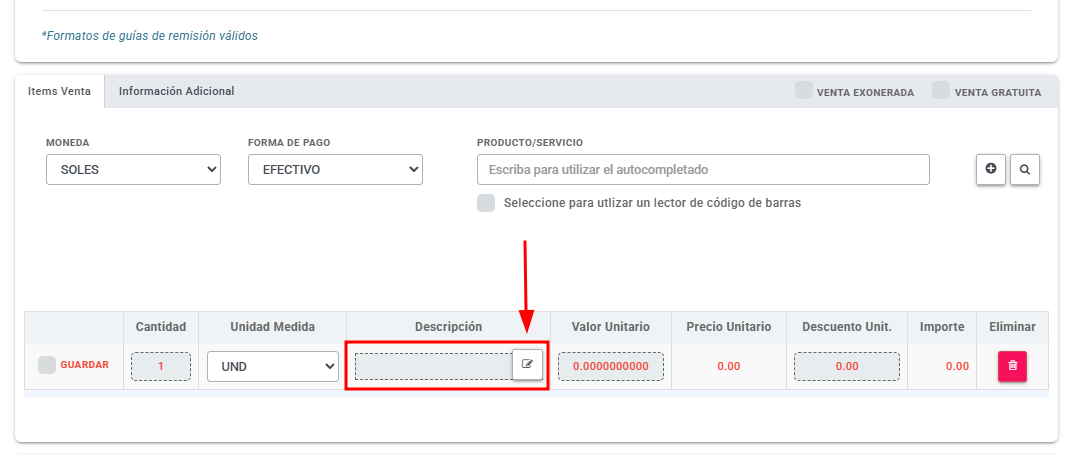Click the Descuento Unit. field 0.00
Screen dimensions: 1074x455
[x=847, y=366]
